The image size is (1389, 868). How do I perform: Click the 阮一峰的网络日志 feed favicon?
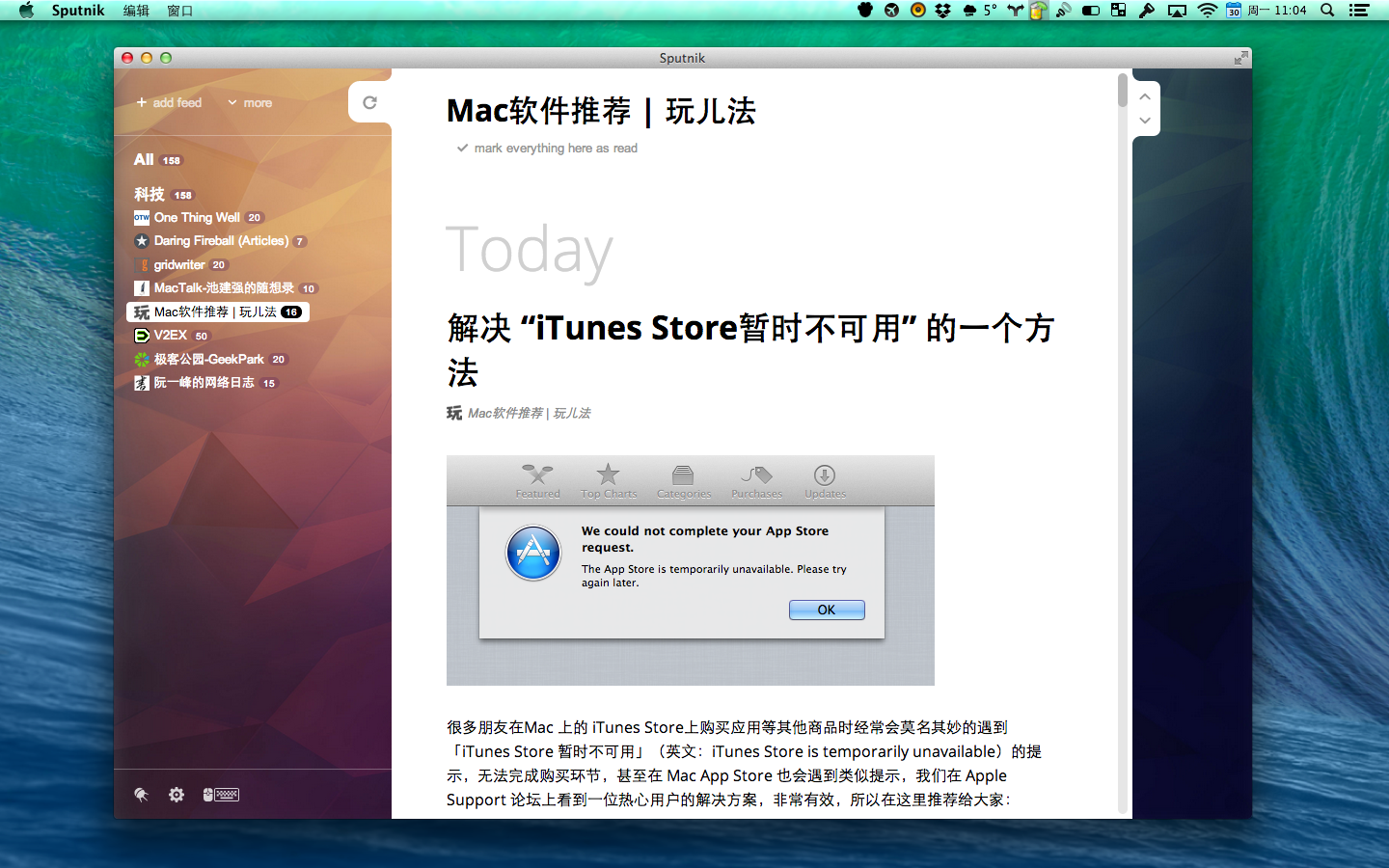(x=142, y=383)
